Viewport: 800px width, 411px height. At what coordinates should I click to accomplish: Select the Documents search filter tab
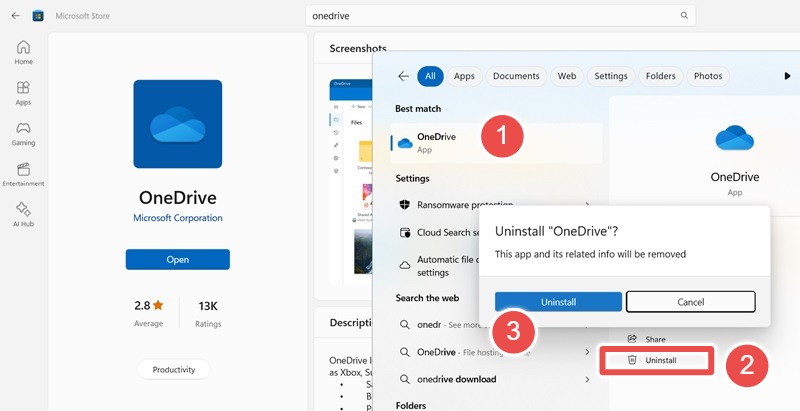[516, 76]
